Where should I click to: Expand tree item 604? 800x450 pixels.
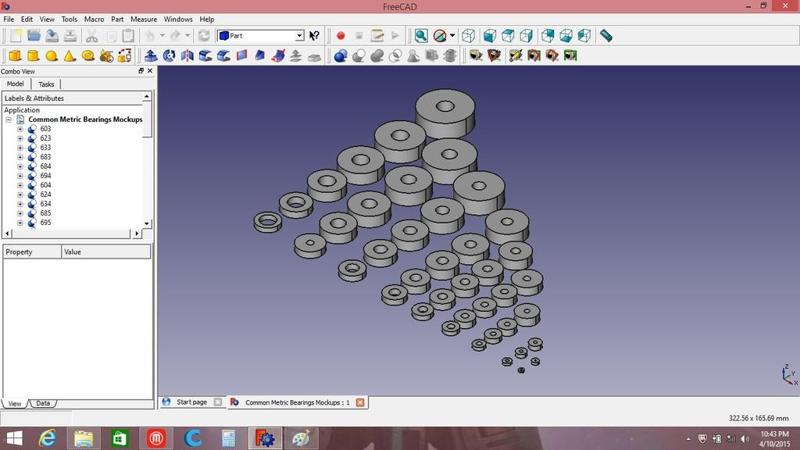pyautogui.click(x=20, y=185)
